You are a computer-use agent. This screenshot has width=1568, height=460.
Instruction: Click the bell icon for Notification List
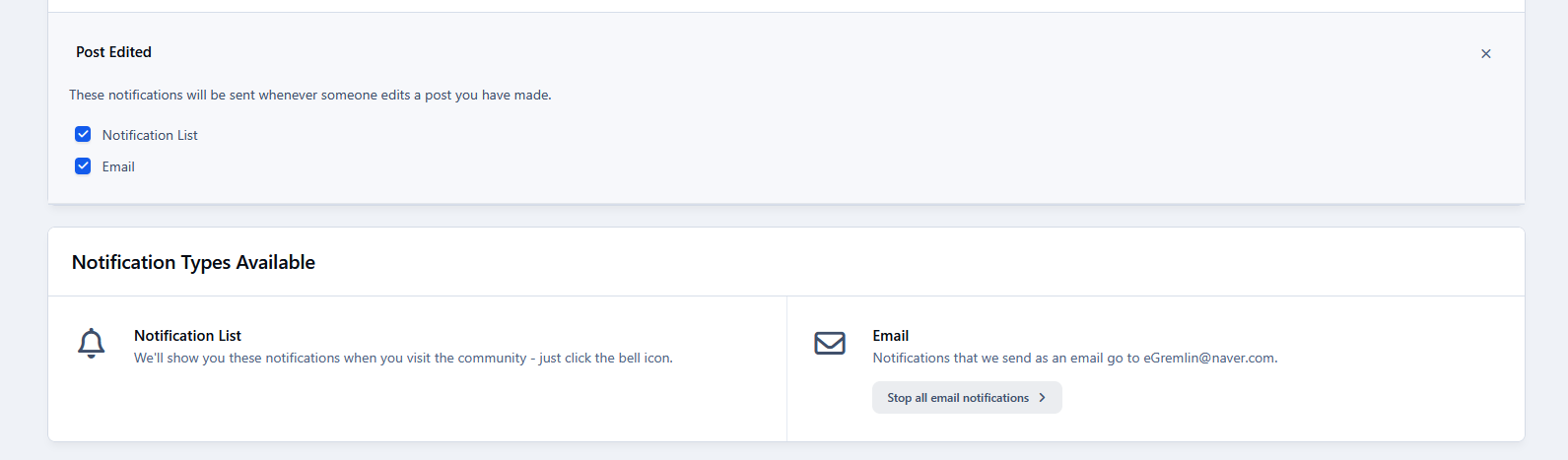[x=92, y=343]
